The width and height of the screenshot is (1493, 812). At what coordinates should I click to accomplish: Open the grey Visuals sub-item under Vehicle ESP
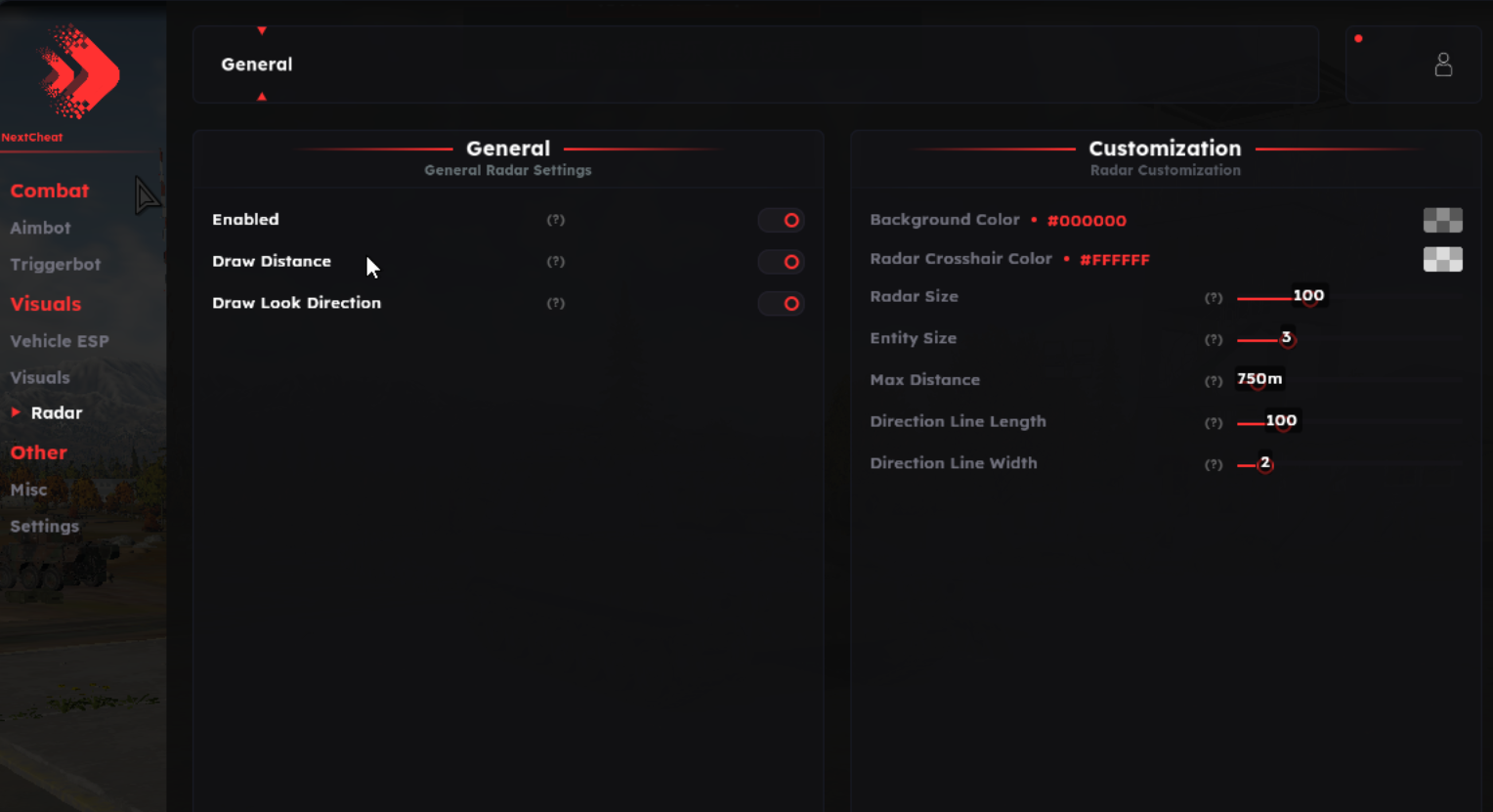[40, 377]
